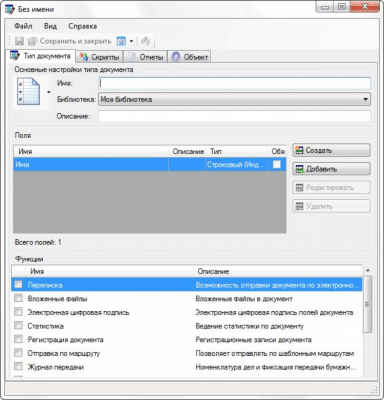Viewport: 384px width, 400px height.
Task: Focus the Имя input field
Action: click(x=234, y=83)
